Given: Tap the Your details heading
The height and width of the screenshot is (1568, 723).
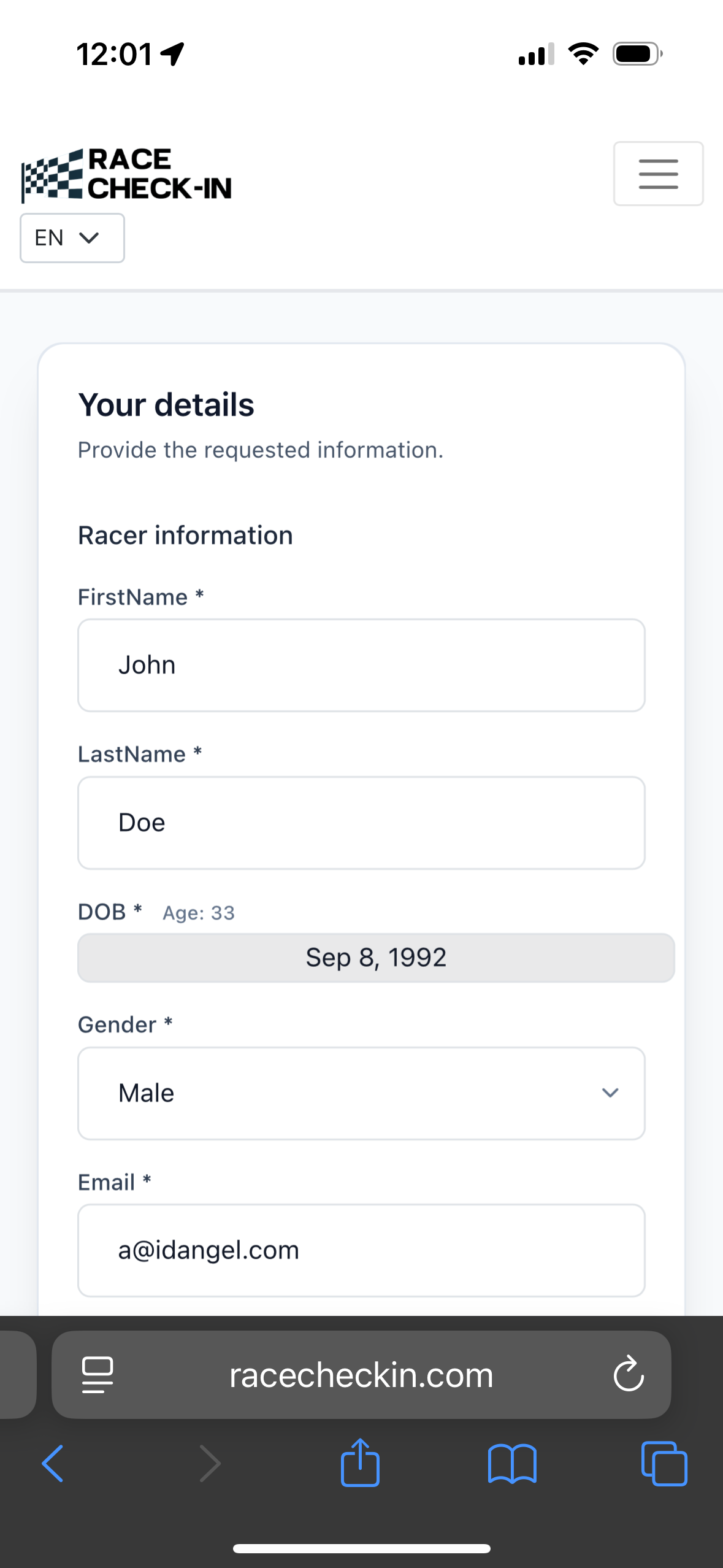Looking at the screenshot, I should click(166, 405).
